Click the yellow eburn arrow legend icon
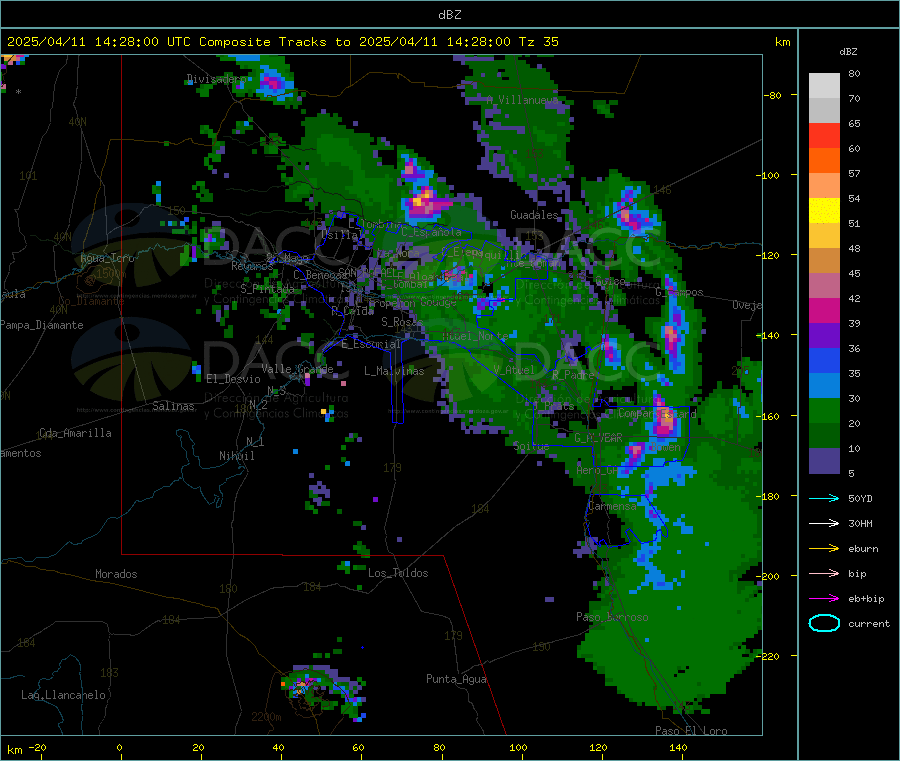Screen dimensions: 900x761 point(824,548)
